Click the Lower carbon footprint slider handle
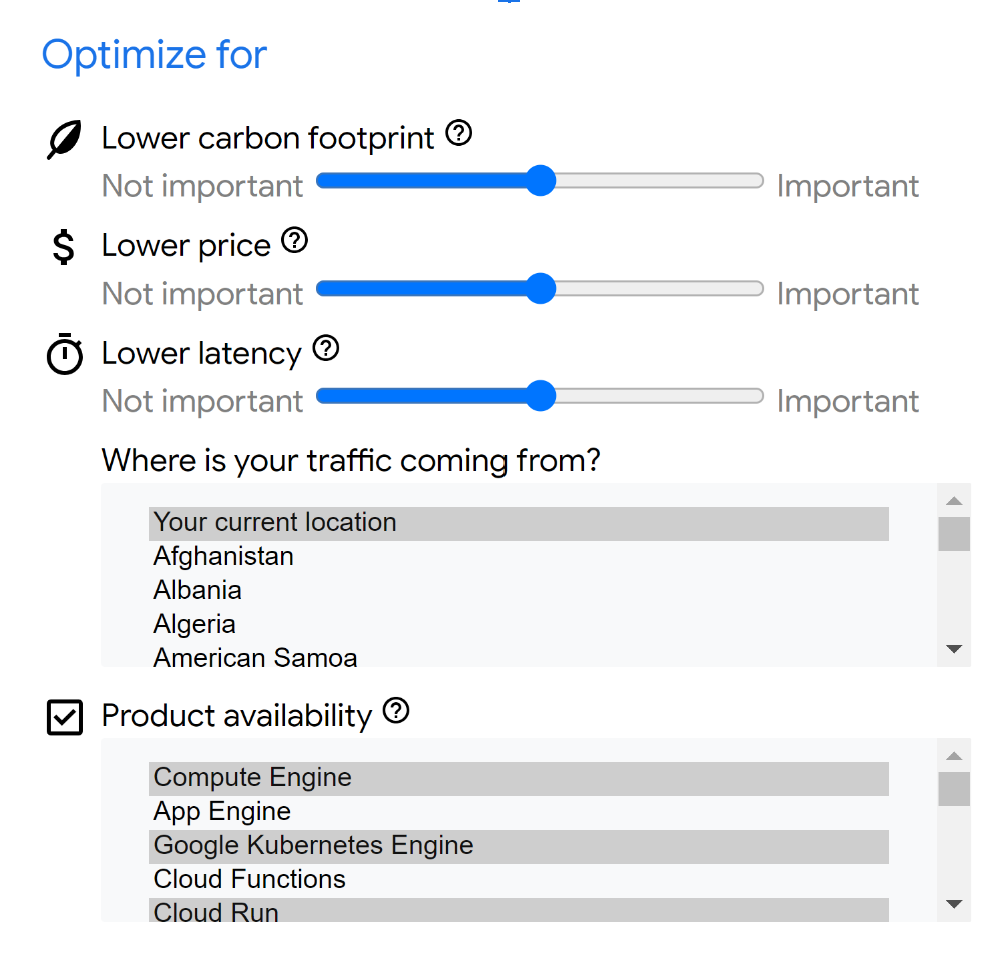The height and width of the screenshot is (972, 1005). pyautogui.click(x=541, y=181)
